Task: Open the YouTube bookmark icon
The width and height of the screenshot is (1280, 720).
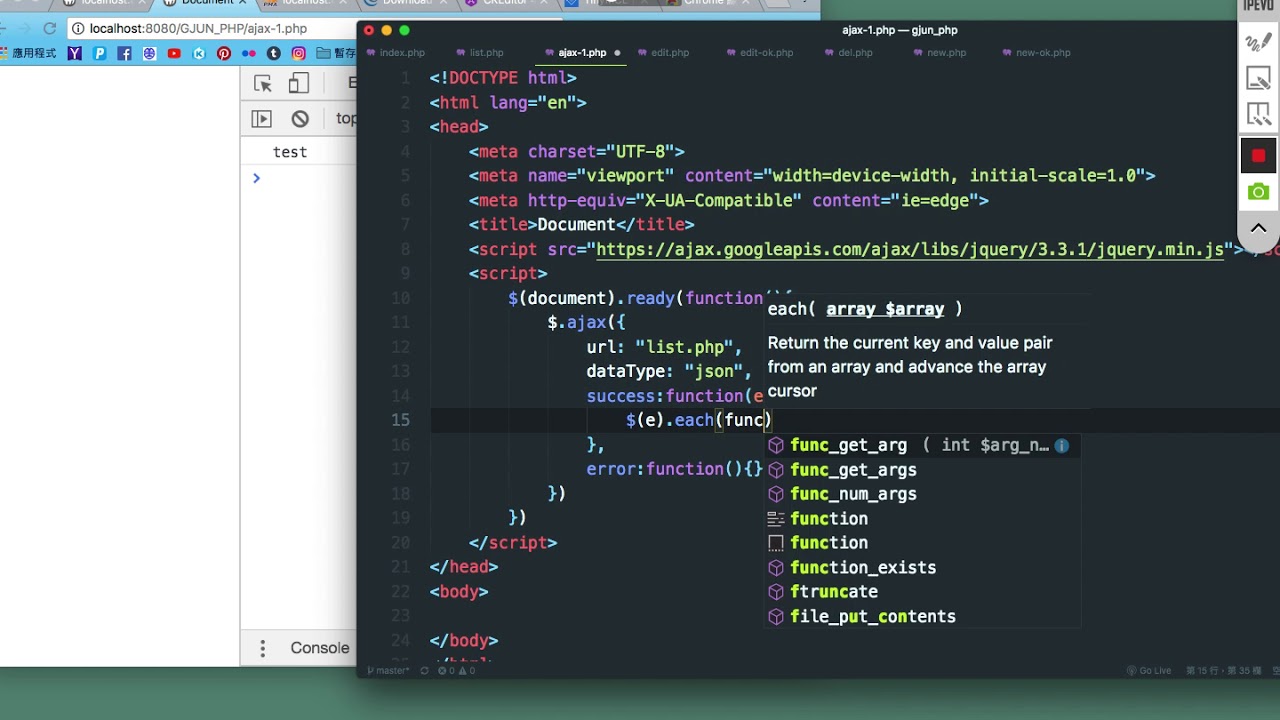Action: (x=175, y=54)
